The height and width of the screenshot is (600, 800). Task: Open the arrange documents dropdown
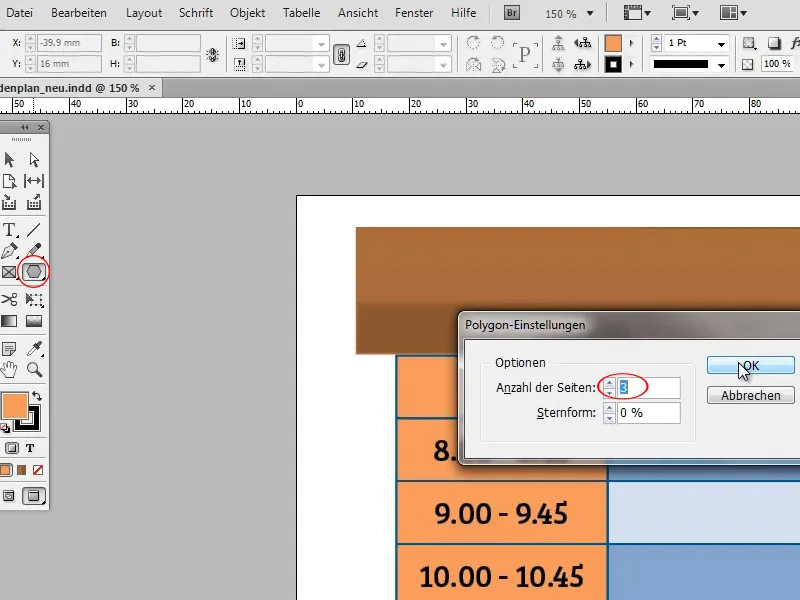733,13
